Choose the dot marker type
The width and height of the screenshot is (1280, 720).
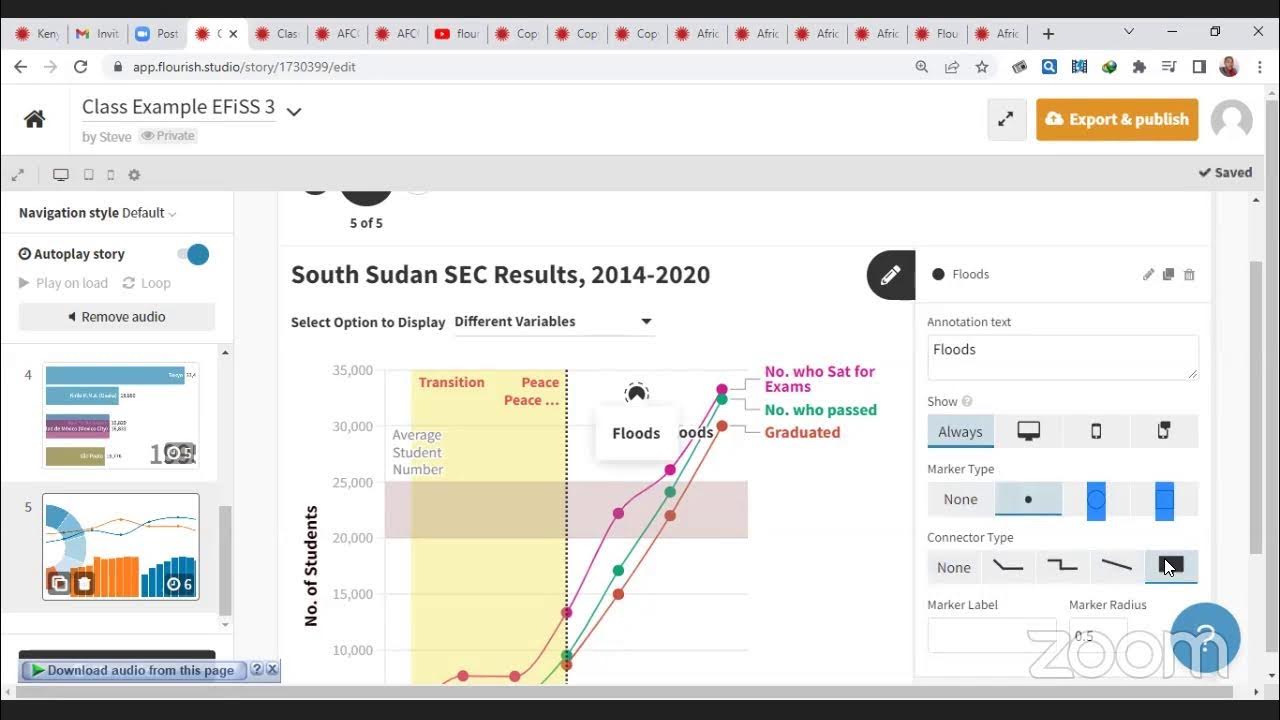tap(1028, 499)
